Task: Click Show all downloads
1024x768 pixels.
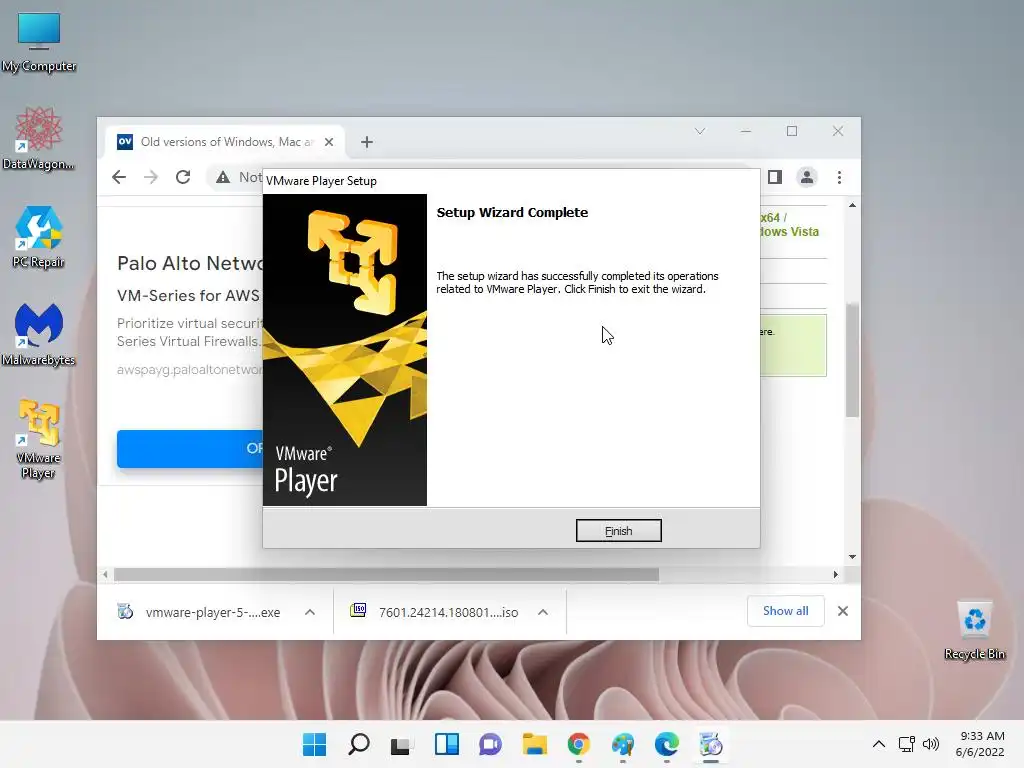Action: point(786,611)
